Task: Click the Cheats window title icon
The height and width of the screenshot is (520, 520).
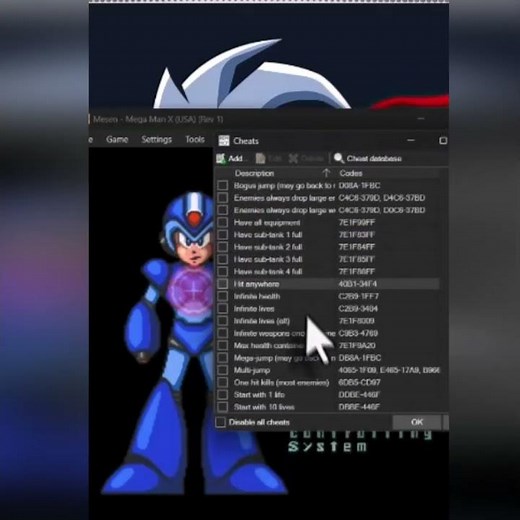Action: click(x=224, y=141)
